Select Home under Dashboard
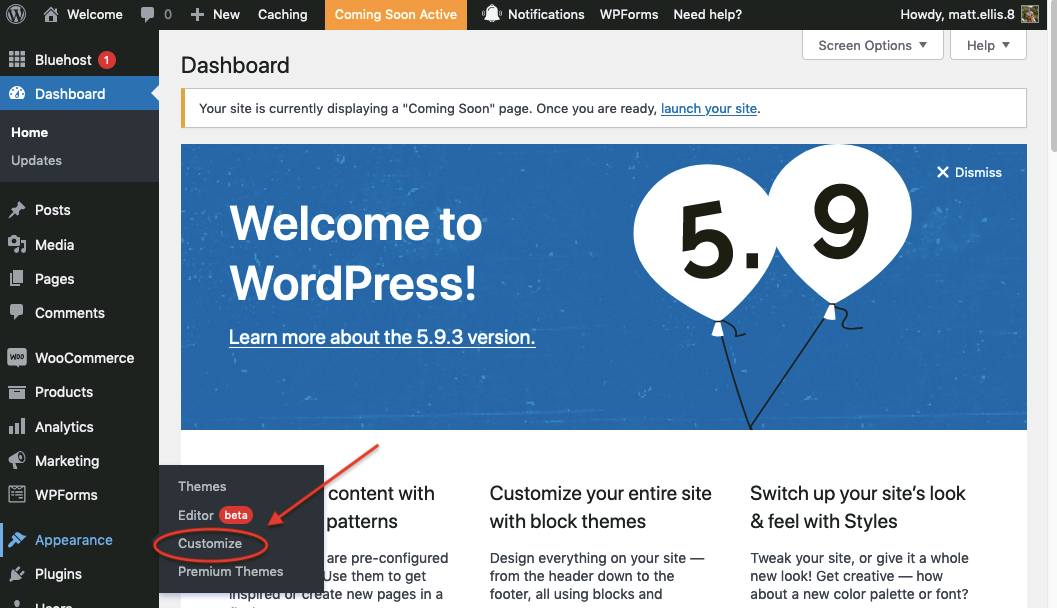 pos(30,132)
